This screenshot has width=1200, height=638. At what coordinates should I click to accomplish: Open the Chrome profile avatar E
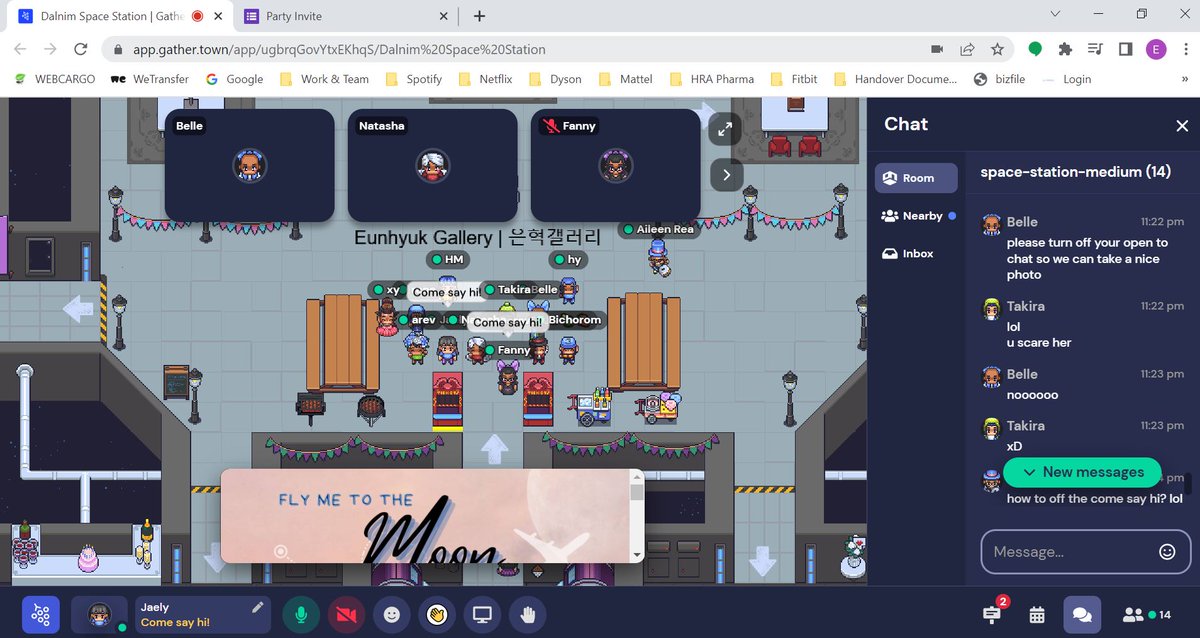click(1156, 49)
